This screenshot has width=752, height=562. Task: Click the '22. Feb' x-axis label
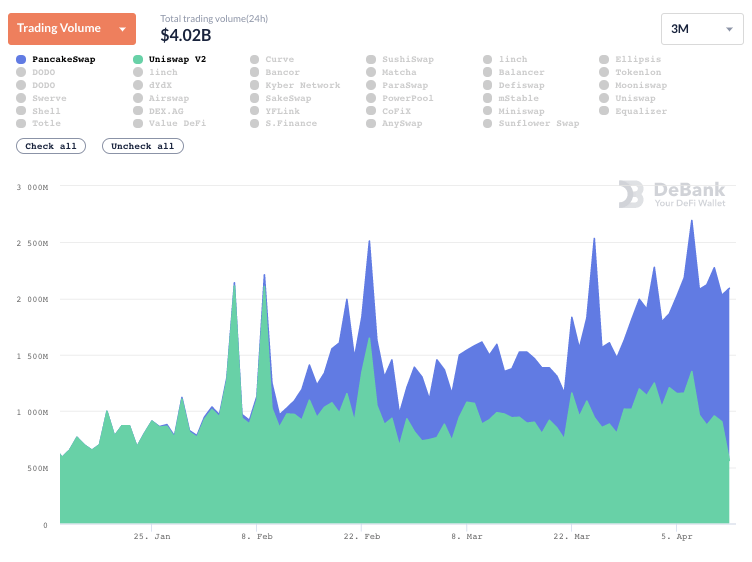pyautogui.click(x=362, y=537)
